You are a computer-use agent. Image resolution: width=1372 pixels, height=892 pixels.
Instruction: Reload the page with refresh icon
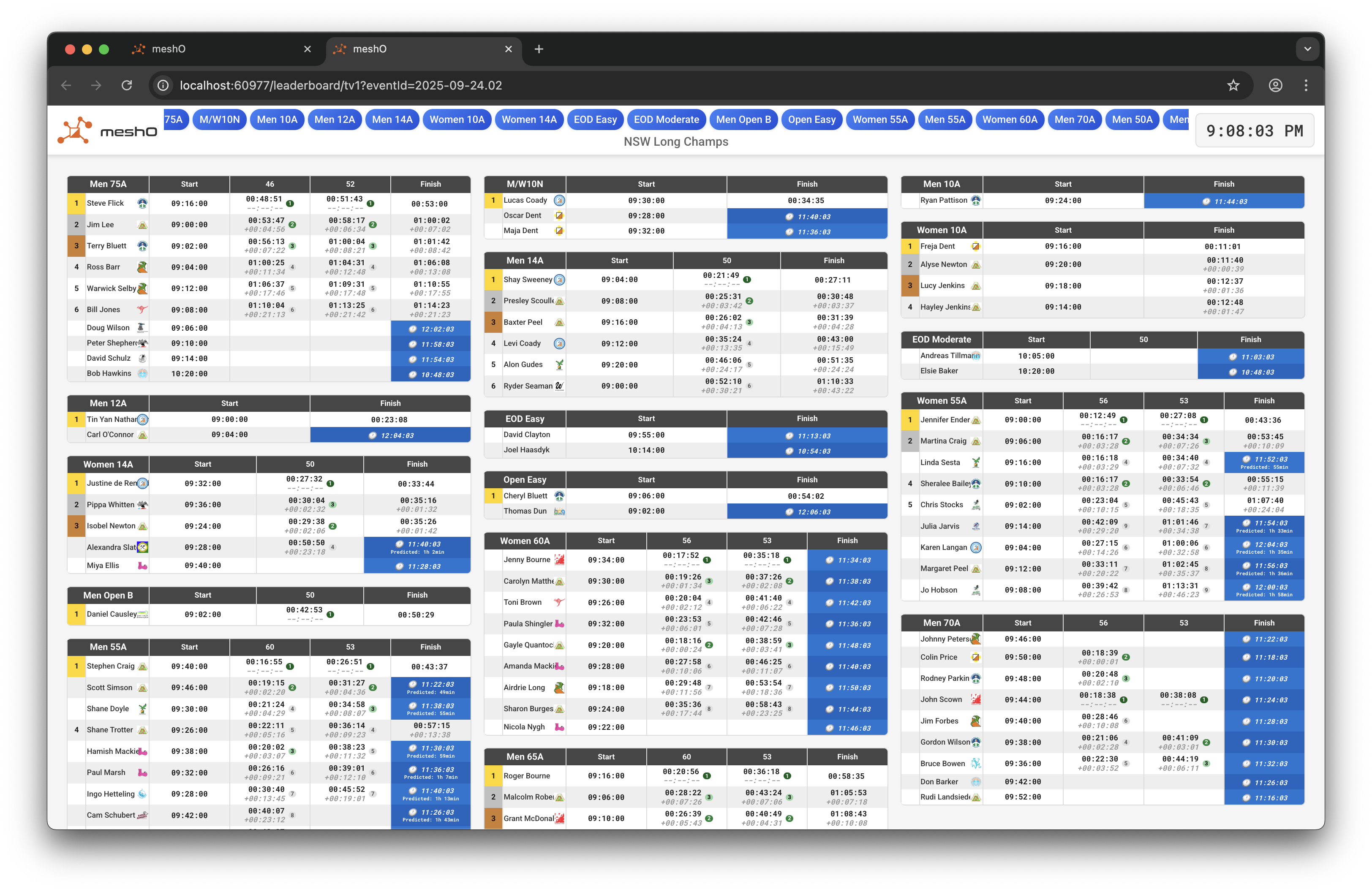tap(127, 85)
